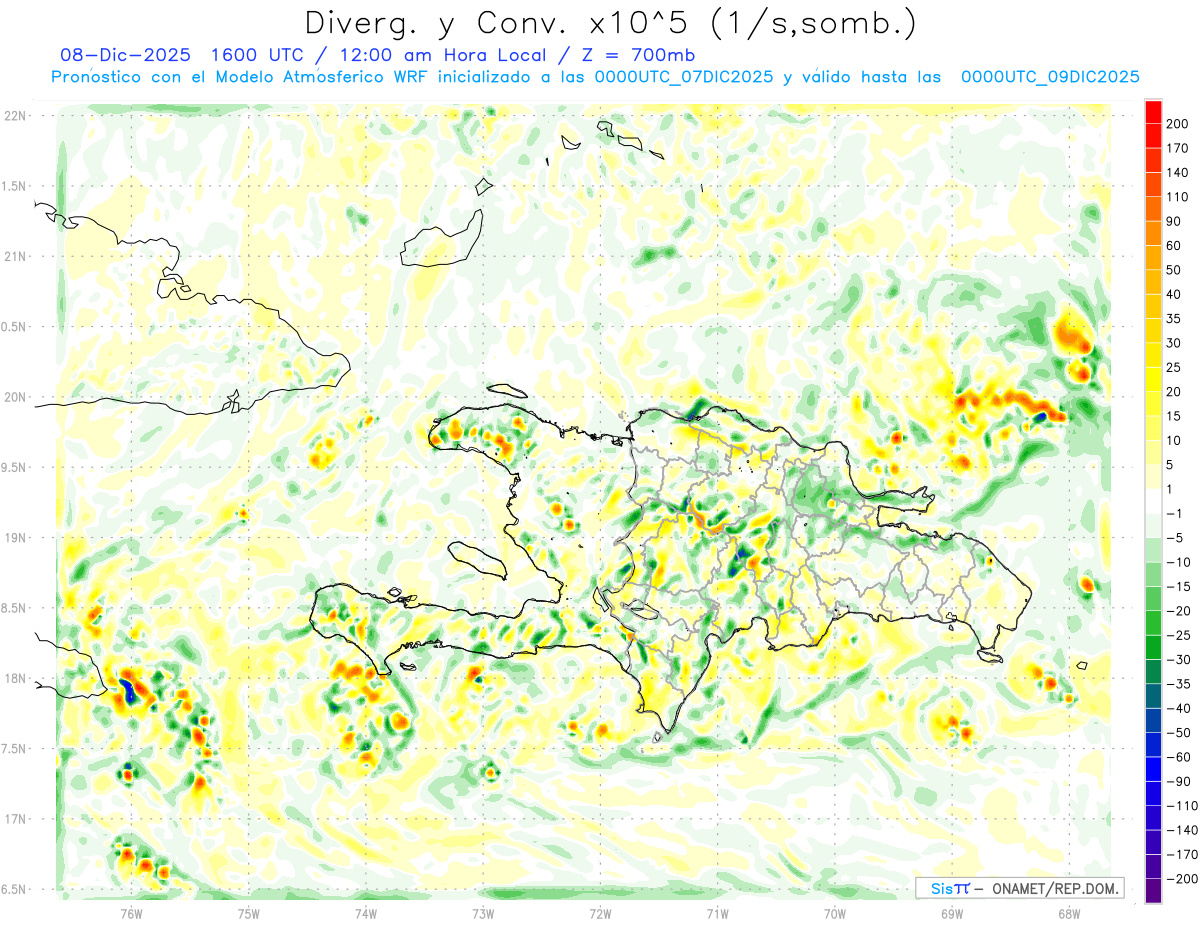
Task: Click the positive '200' colorbar value
Action: (x=1177, y=123)
